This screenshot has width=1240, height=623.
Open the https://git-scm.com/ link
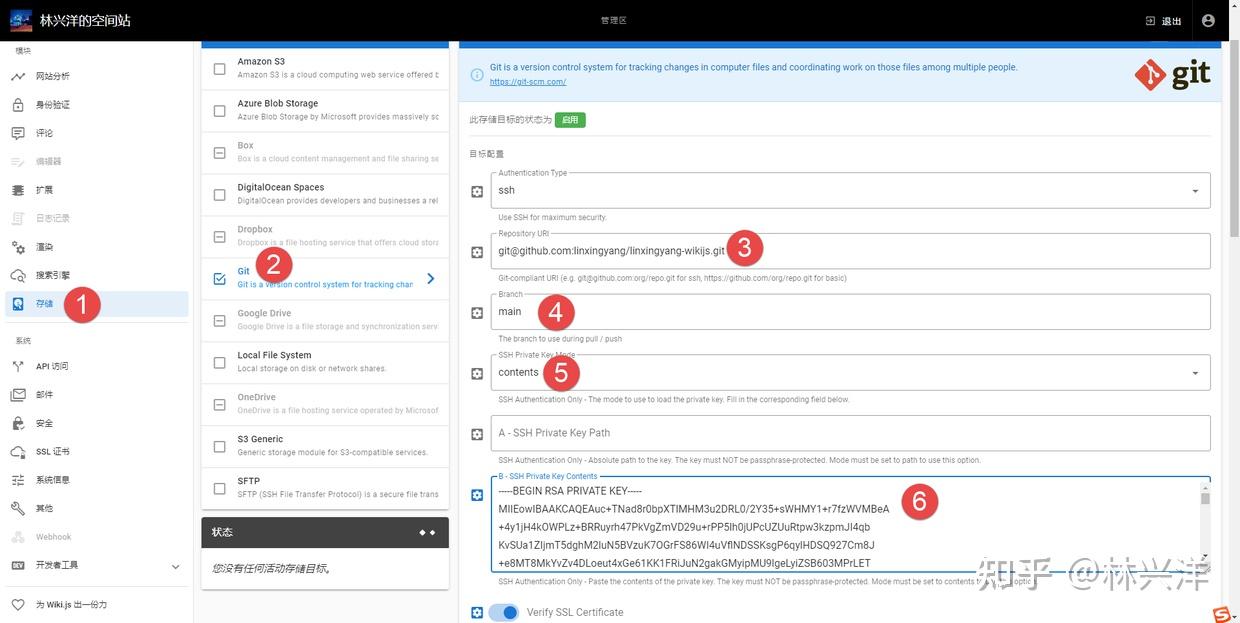(528, 82)
